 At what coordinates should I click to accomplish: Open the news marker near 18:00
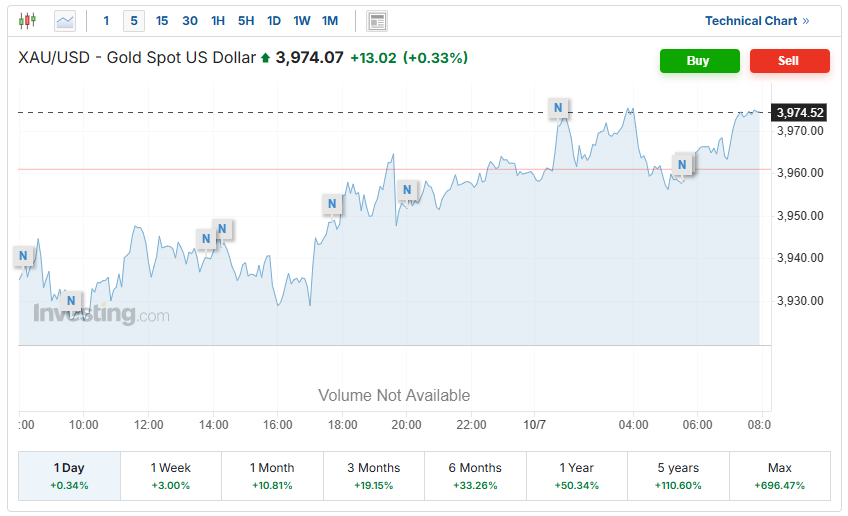point(332,204)
